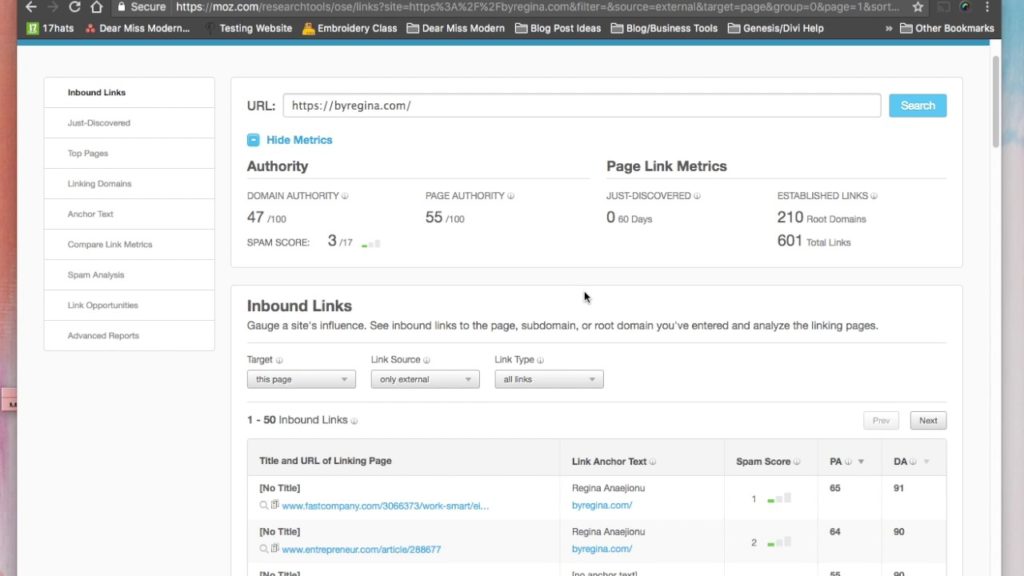The width and height of the screenshot is (1024, 576).
Task: Click the Prev pagination button
Action: [881, 421]
